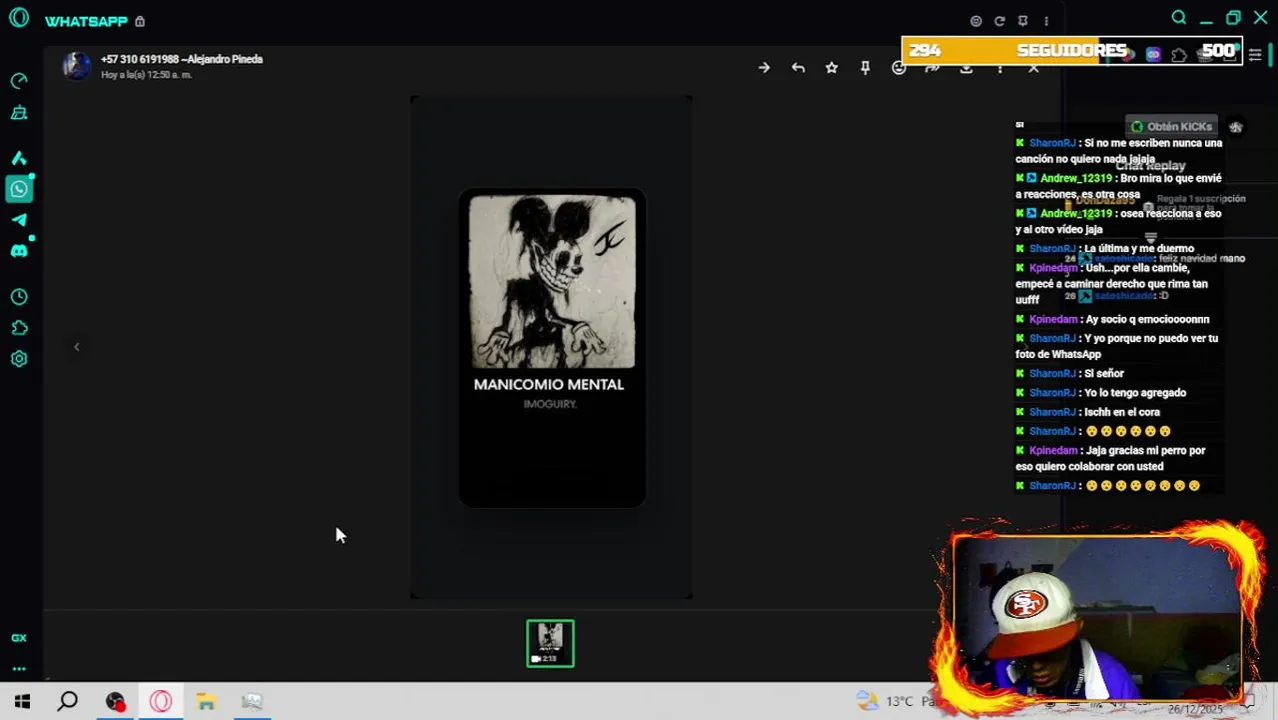Close the WhatsApp media viewer
The width and height of the screenshot is (1278, 720).
pyautogui.click(x=1033, y=68)
